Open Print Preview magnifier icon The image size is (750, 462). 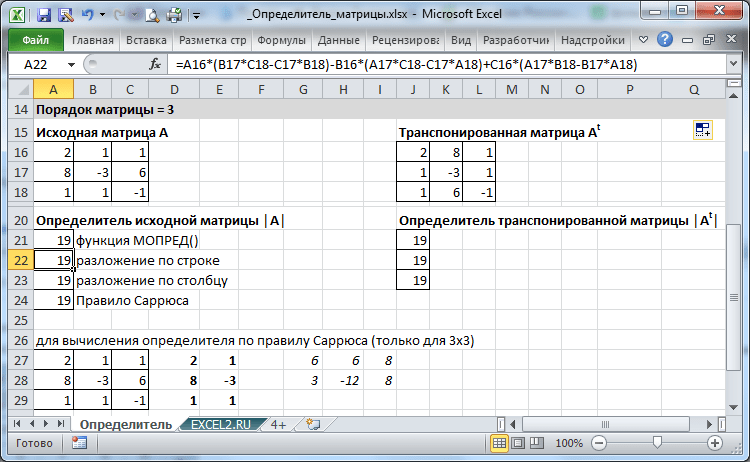tap(152, 15)
